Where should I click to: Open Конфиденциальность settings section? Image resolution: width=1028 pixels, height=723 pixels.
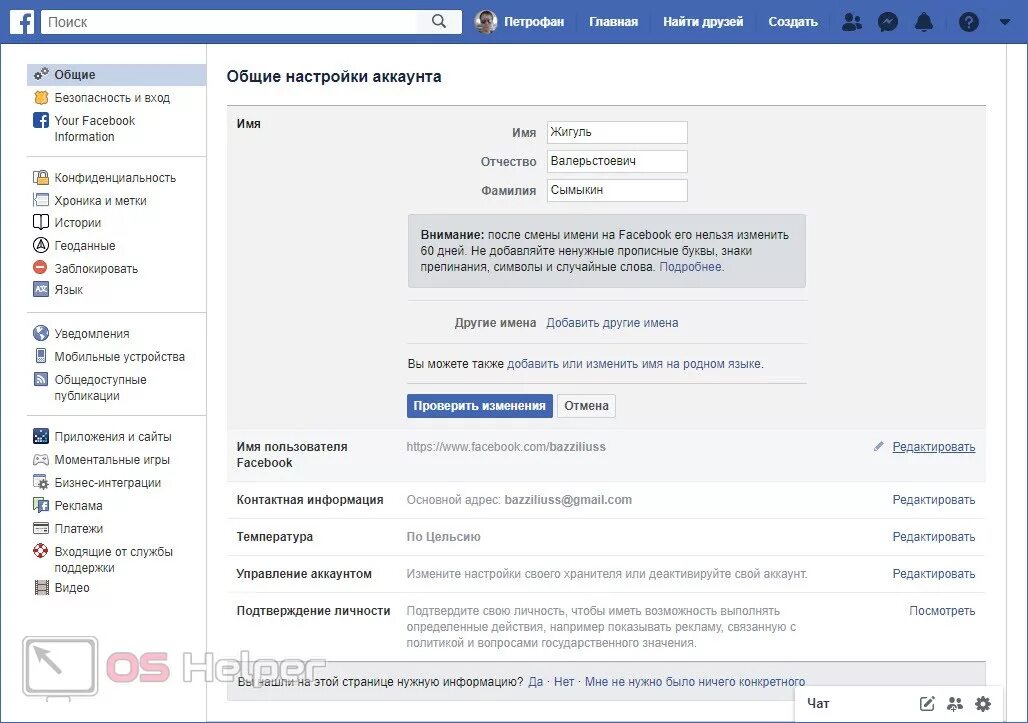click(117, 178)
